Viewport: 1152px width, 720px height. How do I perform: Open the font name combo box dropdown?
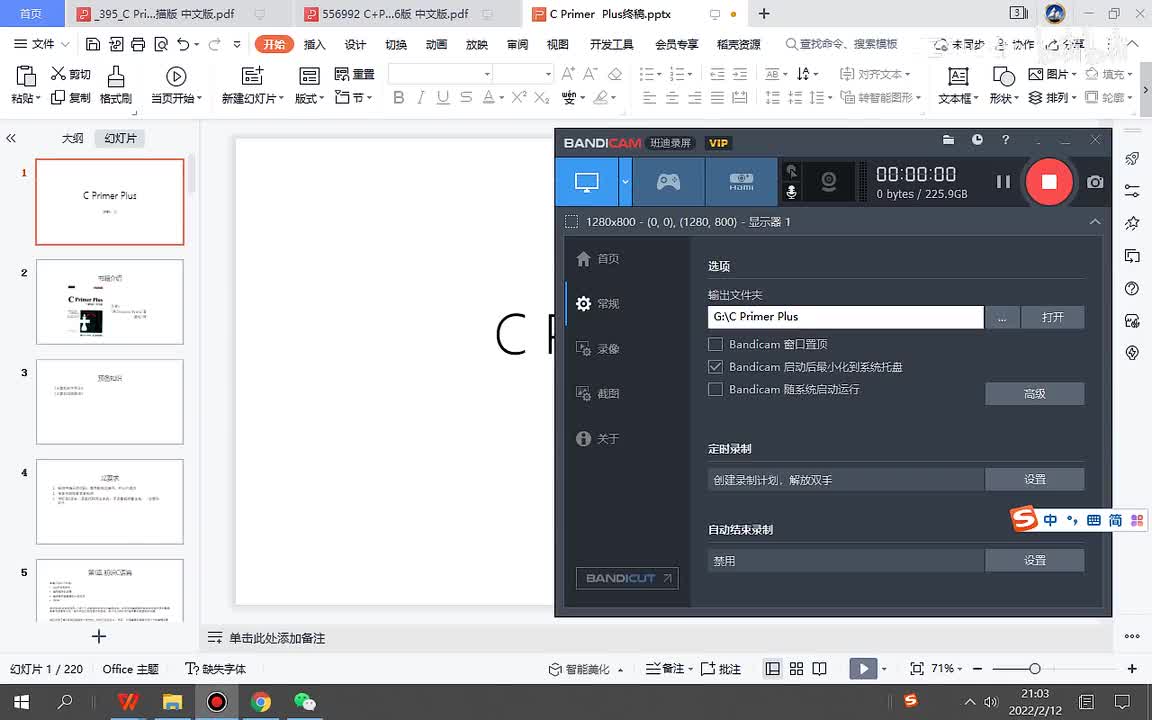pos(486,74)
